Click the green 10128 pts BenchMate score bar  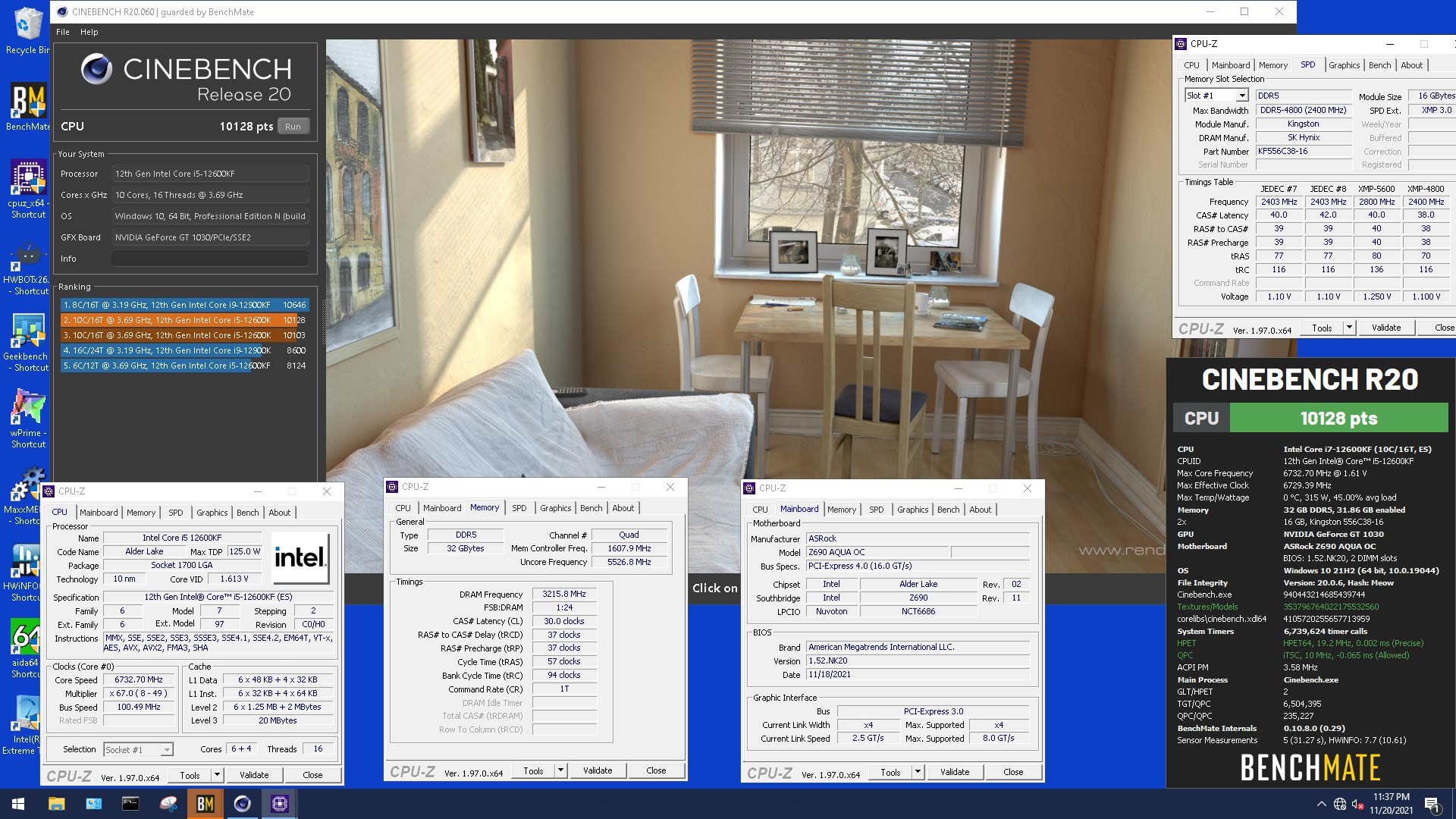point(1338,418)
